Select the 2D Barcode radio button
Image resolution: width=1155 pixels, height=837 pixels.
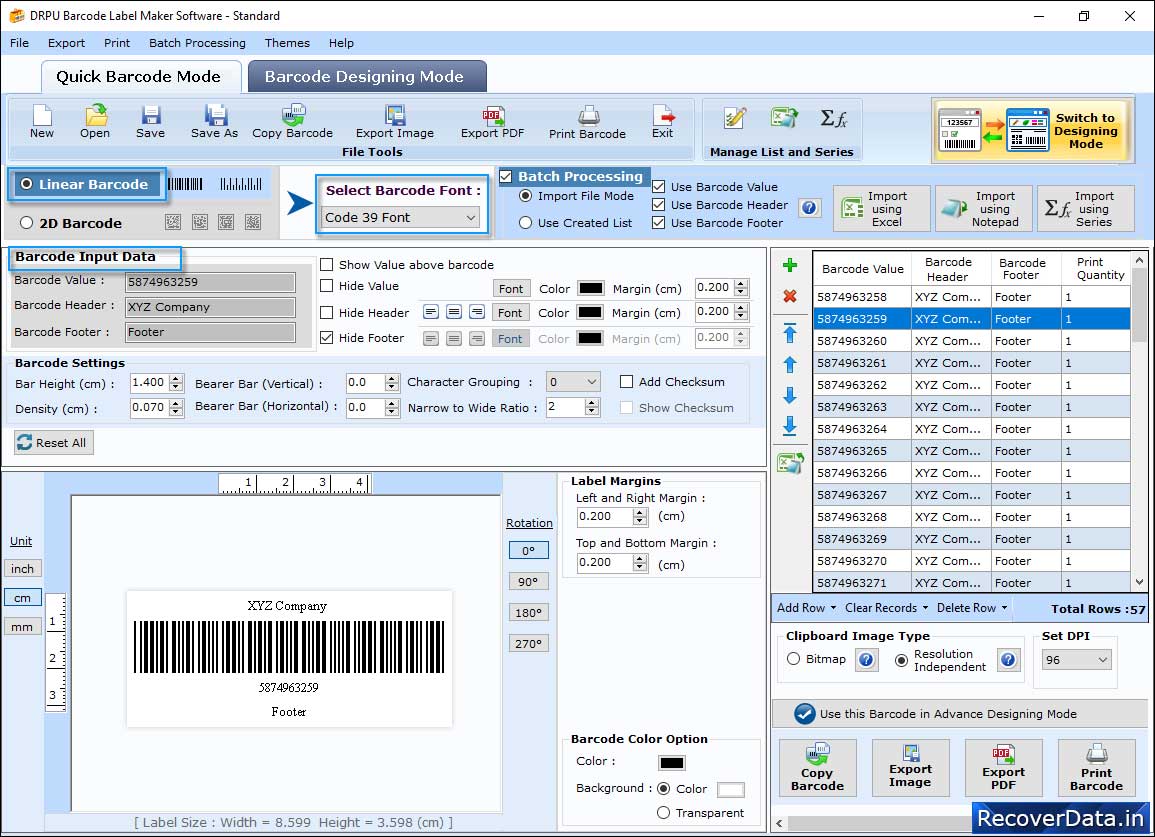(27, 223)
